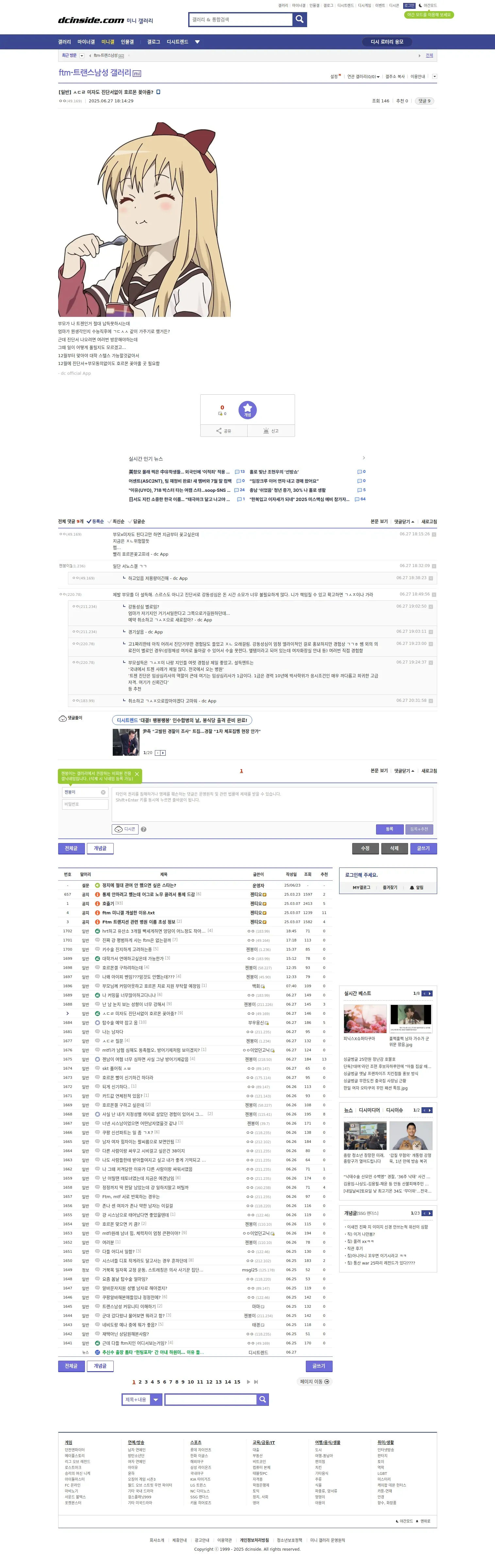
Task: Click 피닉스X6피타쿠야 thumbnail in 실시간 베스트
Action: tap(365, 1019)
